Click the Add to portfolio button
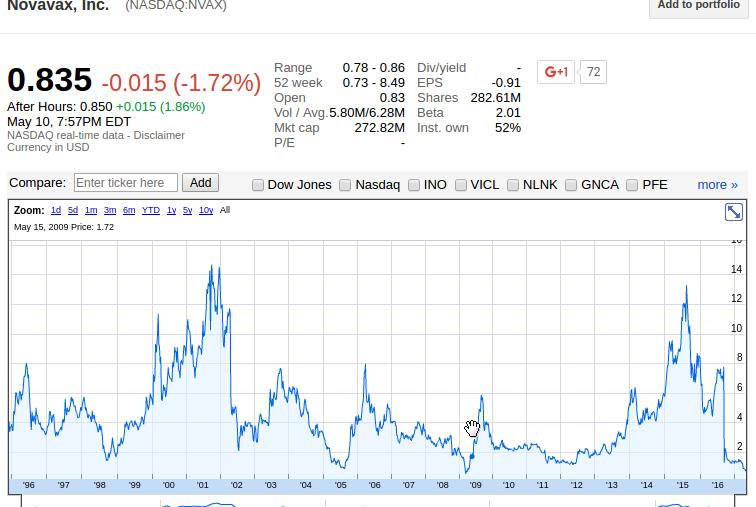This screenshot has height=507, width=756. point(699,6)
